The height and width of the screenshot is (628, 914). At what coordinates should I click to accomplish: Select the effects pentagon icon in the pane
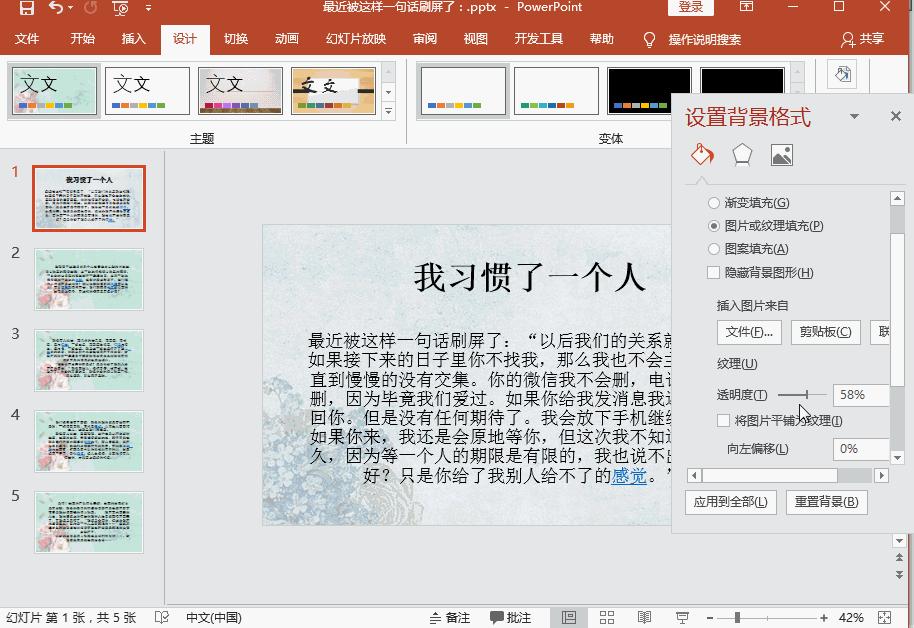coord(740,156)
